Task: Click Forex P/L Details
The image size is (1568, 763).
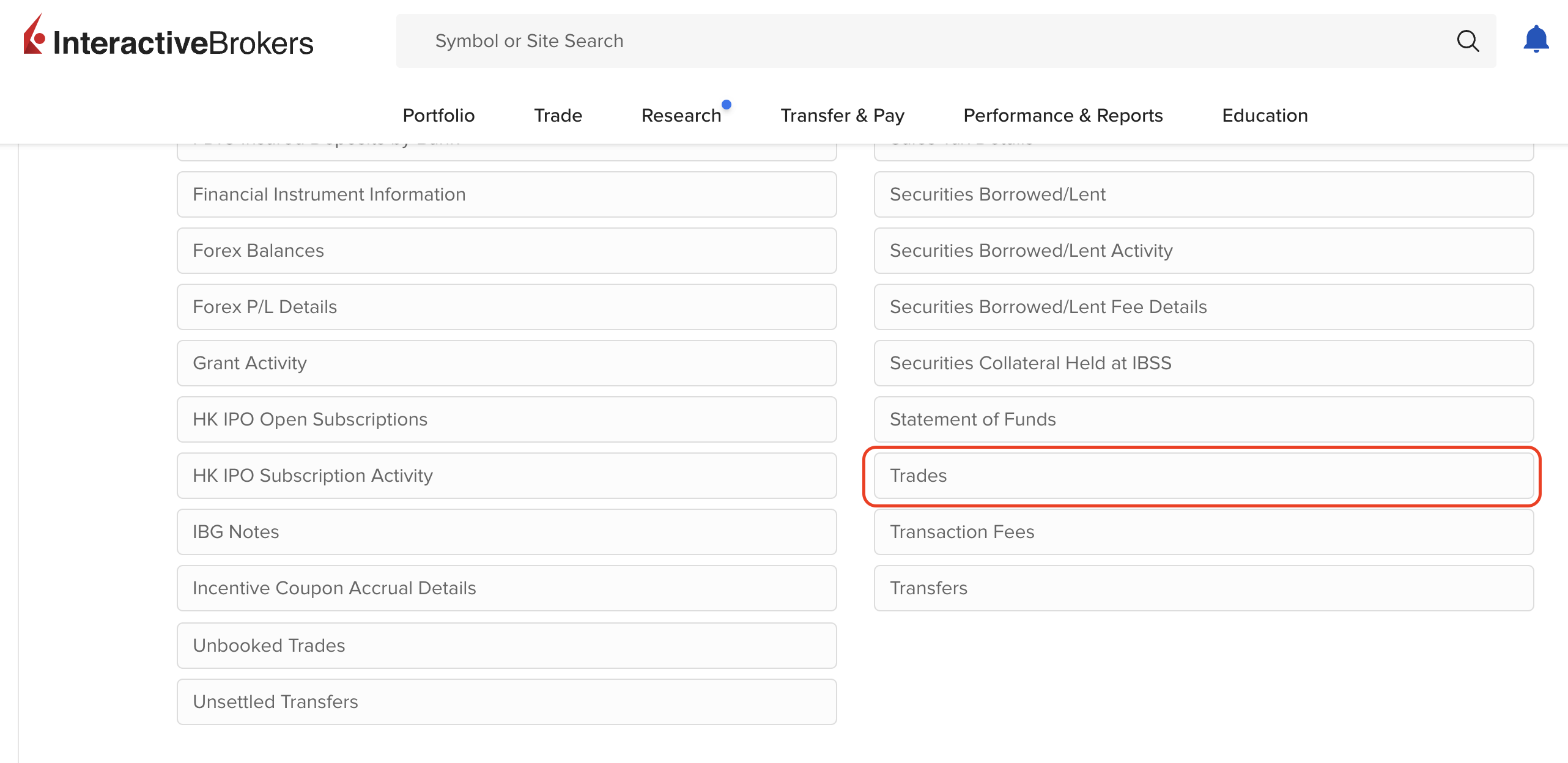Action: pos(506,306)
